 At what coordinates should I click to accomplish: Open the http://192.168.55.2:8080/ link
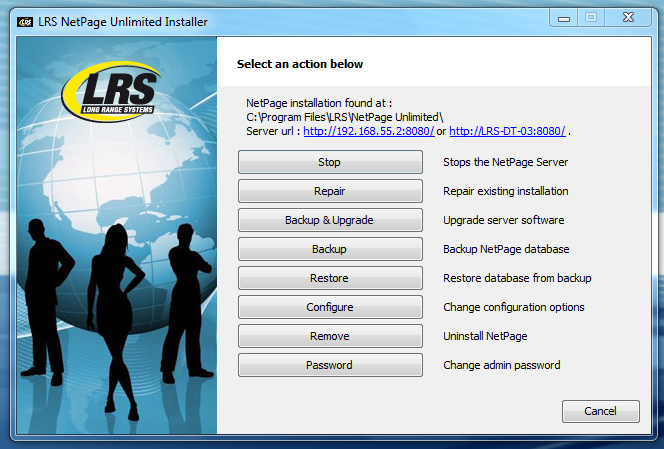coord(369,131)
